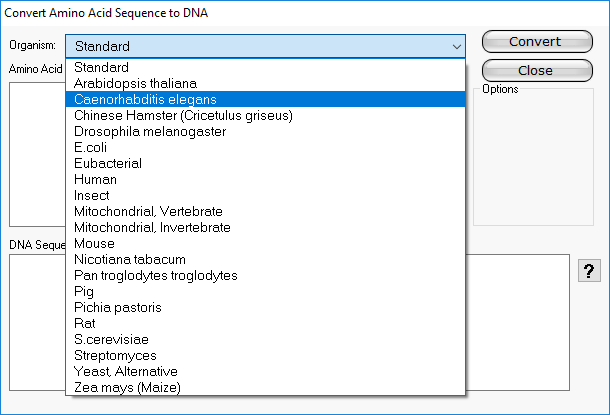Select Zea mays (Maize) option
Image resolution: width=610 pixels, height=415 pixels.
pyautogui.click(x=127, y=387)
